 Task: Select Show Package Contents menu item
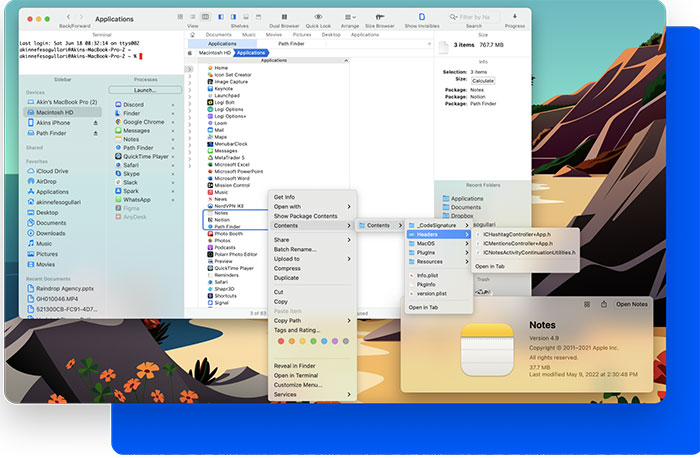(x=305, y=216)
